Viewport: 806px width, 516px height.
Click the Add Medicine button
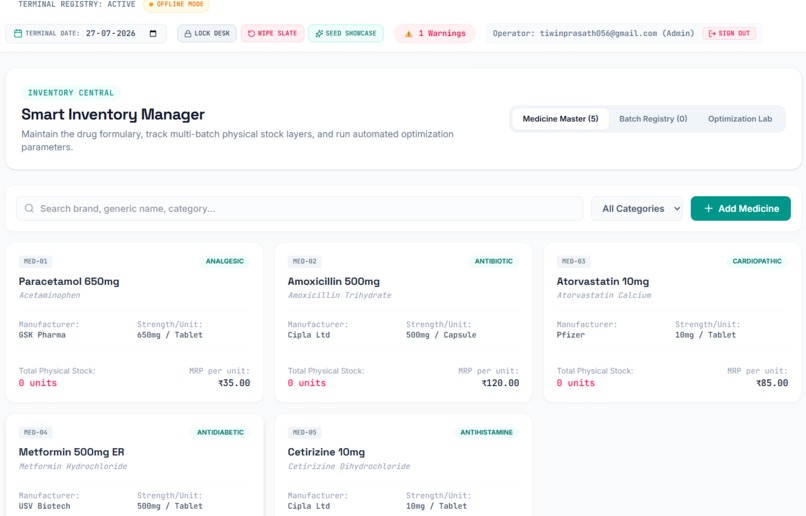pyautogui.click(x=741, y=208)
